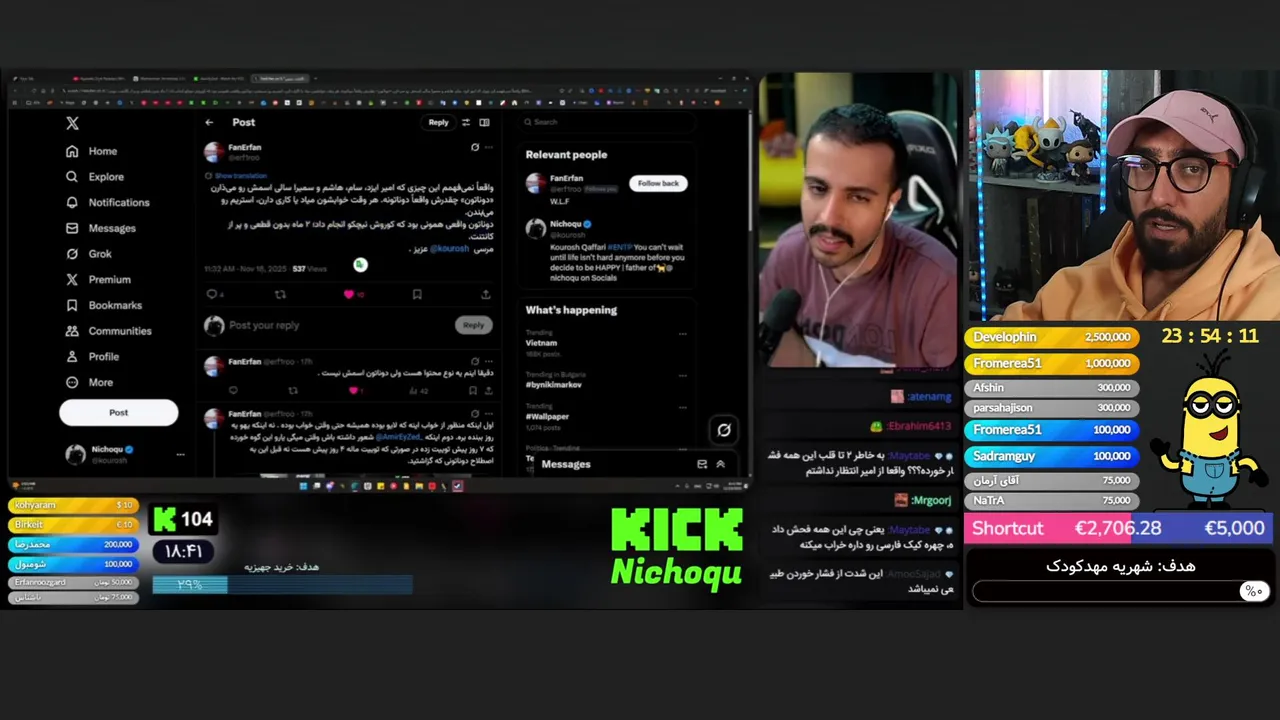
Task: Go to Home in X sidebar
Action: point(91,151)
